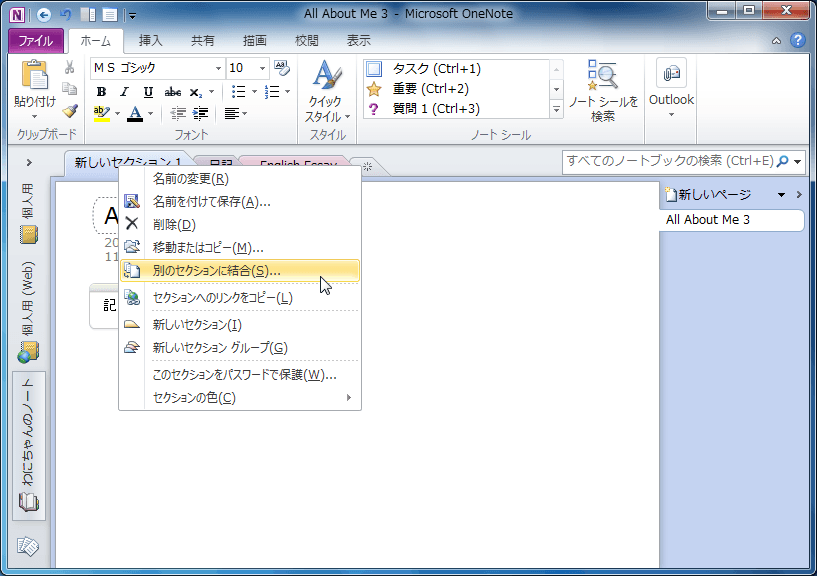Click the Decrease Indent icon
Image resolution: width=817 pixels, height=576 pixels.
178,113
